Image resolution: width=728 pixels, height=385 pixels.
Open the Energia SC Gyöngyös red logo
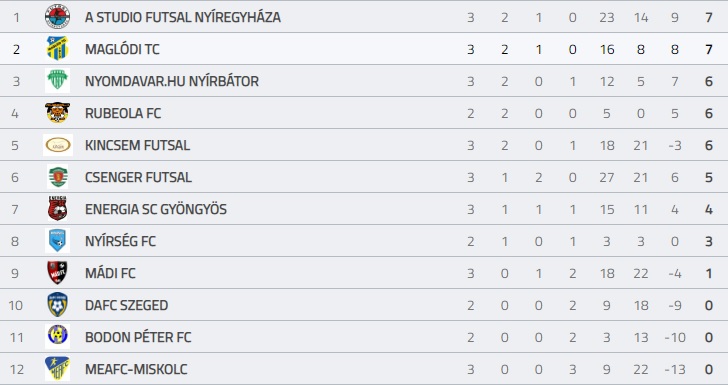click(x=58, y=209)
